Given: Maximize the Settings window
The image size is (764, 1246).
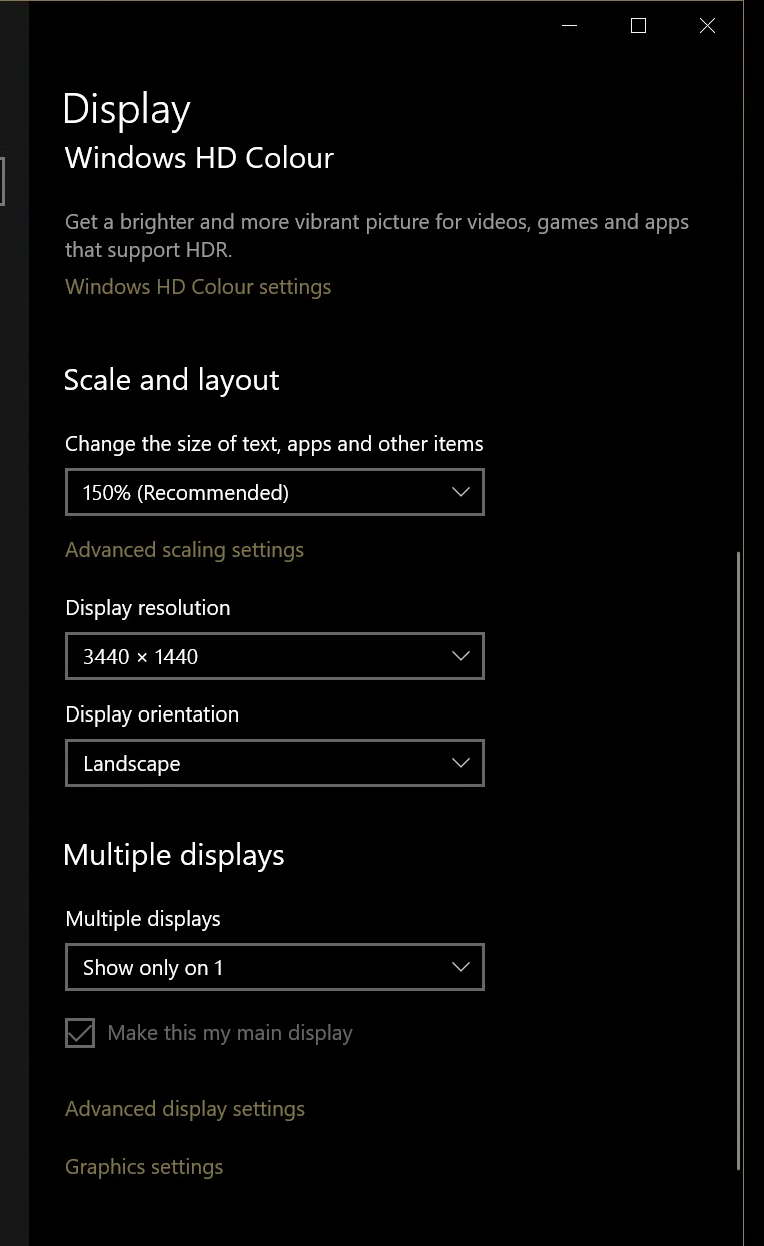Looking at the screenshot, I should (638, 26).
